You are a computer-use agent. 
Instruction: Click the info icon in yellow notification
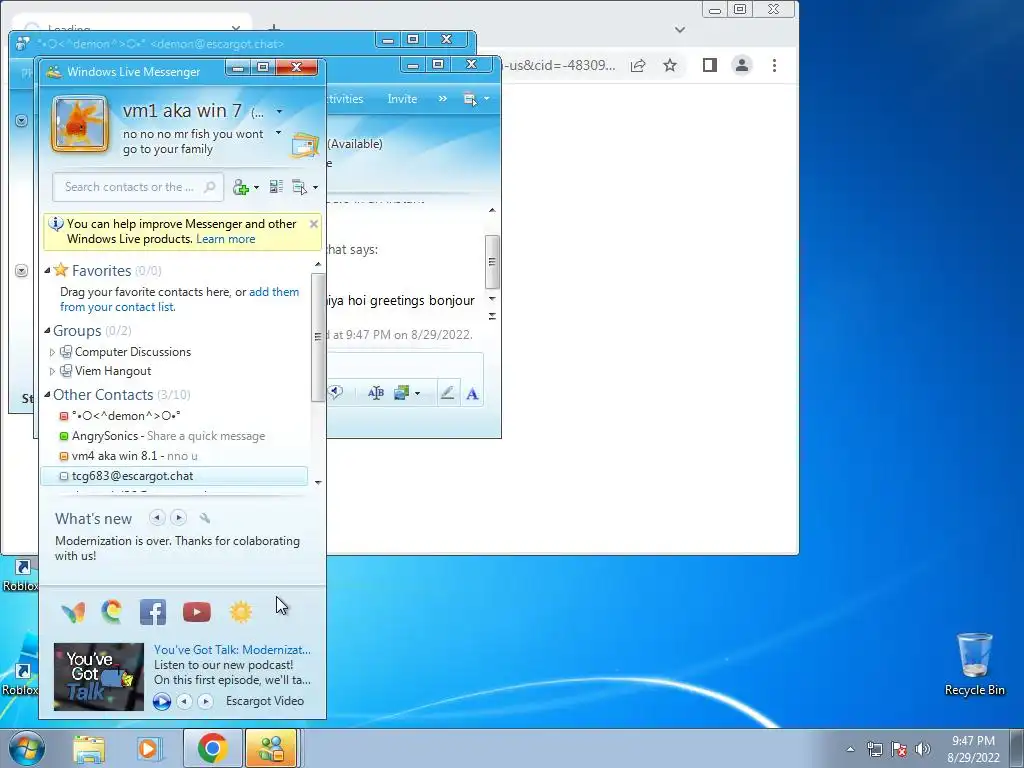point(56,224)
